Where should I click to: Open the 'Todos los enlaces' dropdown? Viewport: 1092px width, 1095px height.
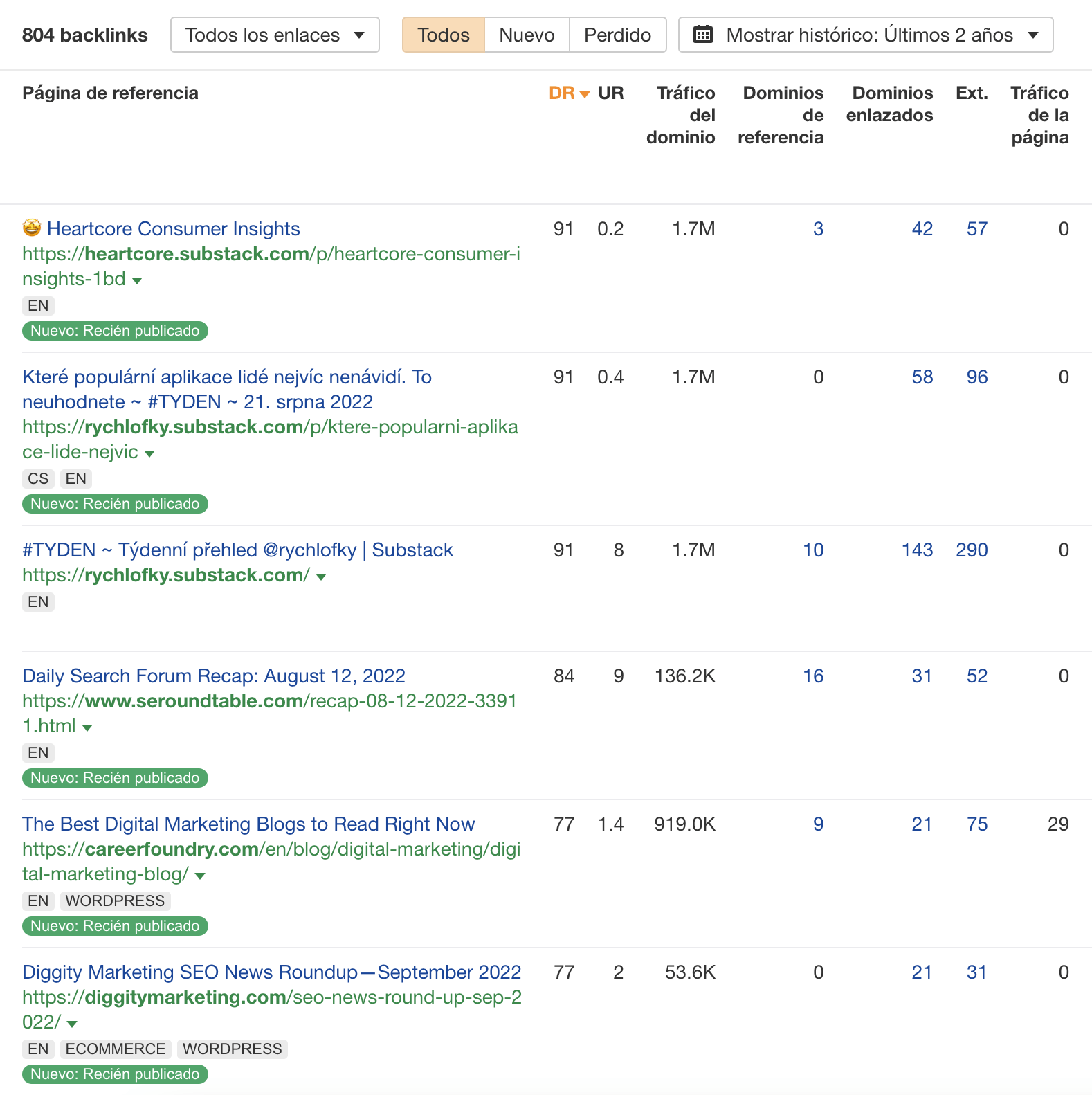point(275,35)
